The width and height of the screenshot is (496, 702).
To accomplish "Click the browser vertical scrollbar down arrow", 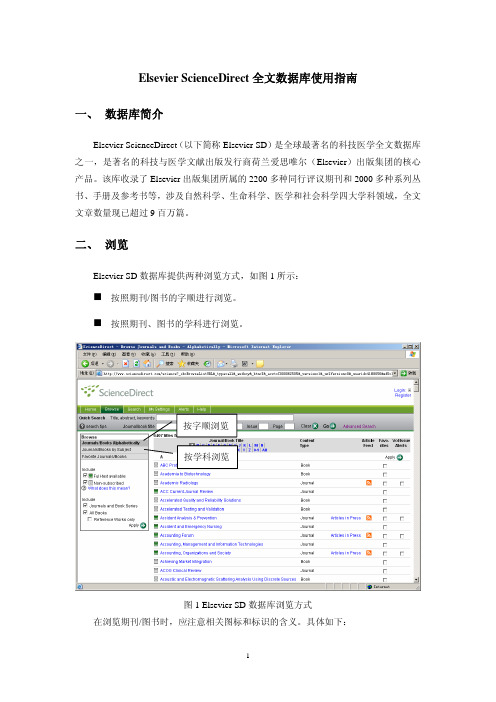I will (416, 580).
